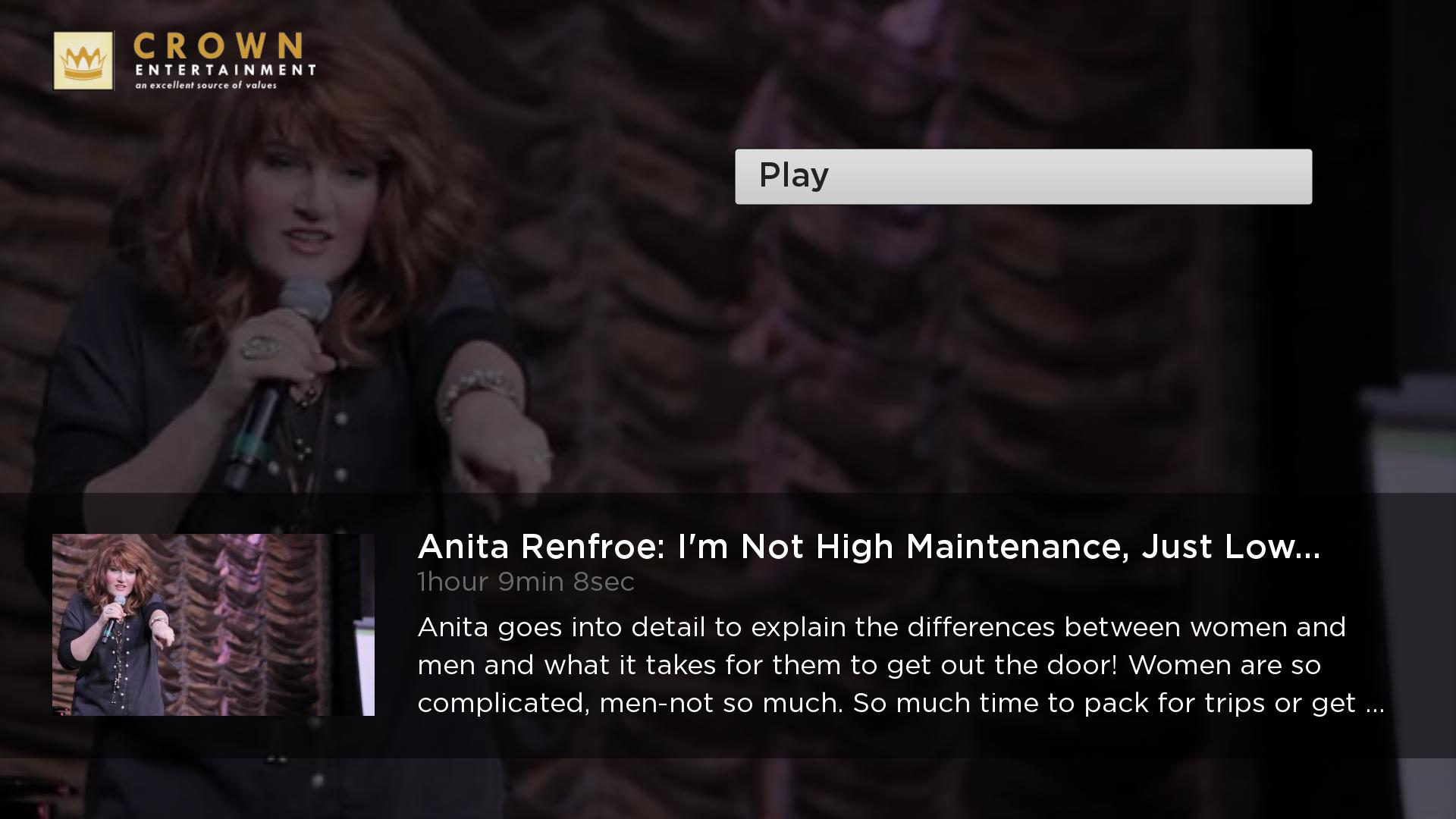Click the CROWN wordmark text
The width and height of the screenshot is (1456, 819).
(x=218, y=46)
